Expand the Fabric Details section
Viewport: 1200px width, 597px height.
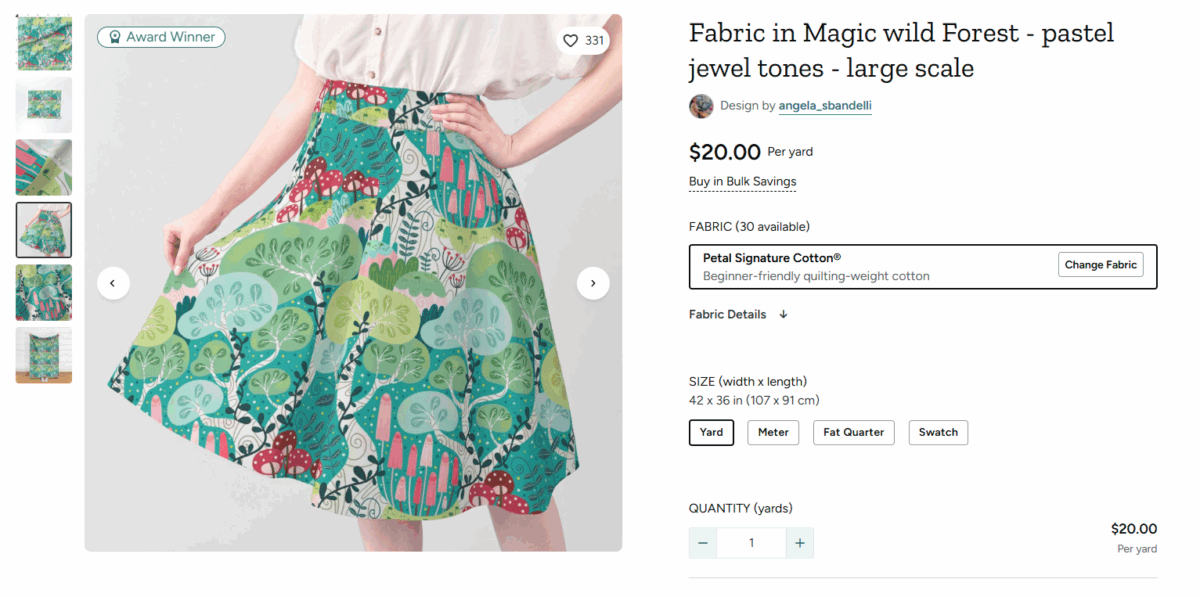tap(738, 314)
